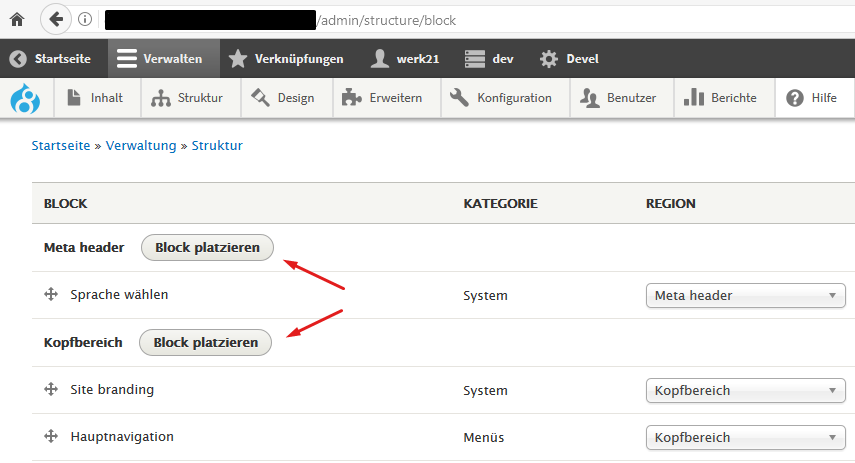This screenshot has width=855, height=463.
Task: Click Block platzieren for Meta header
Action: (207, 247)
